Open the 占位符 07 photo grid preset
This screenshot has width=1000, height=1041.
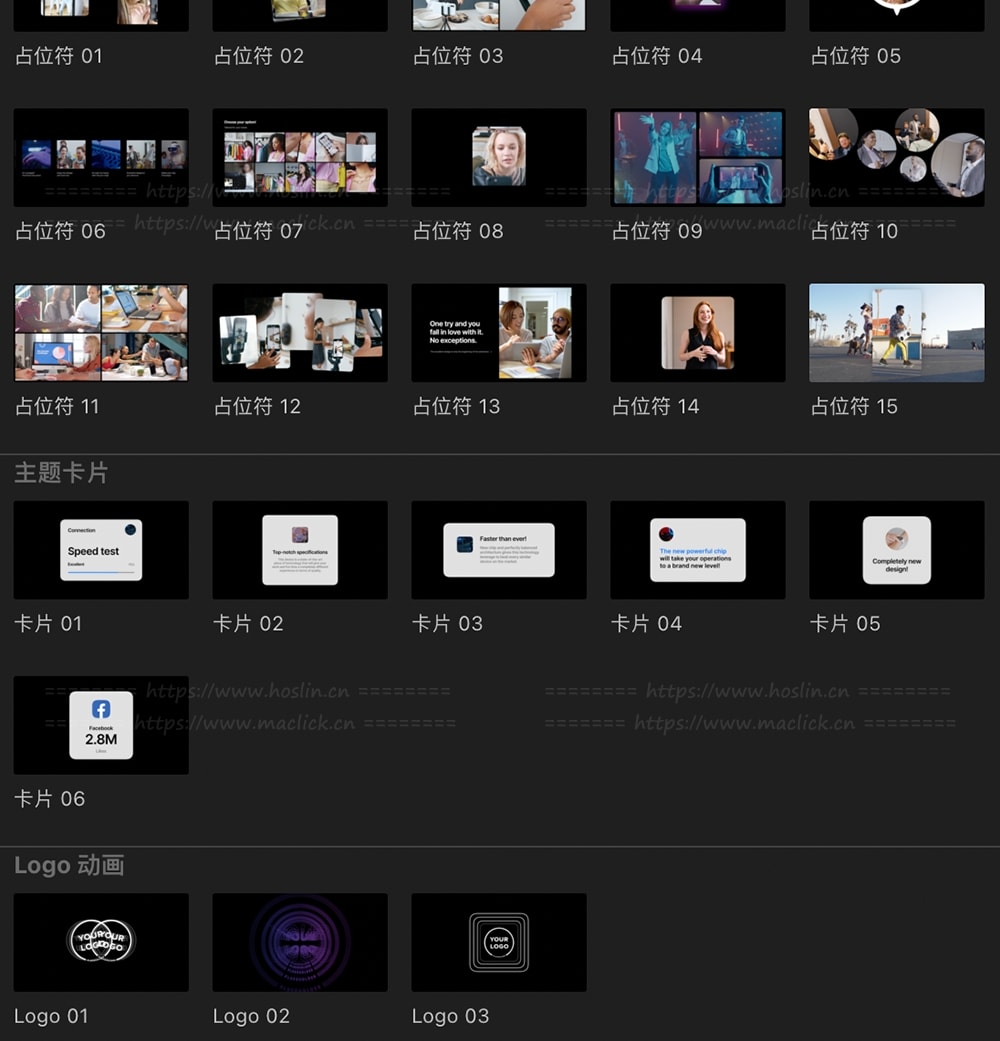[300, 158]
